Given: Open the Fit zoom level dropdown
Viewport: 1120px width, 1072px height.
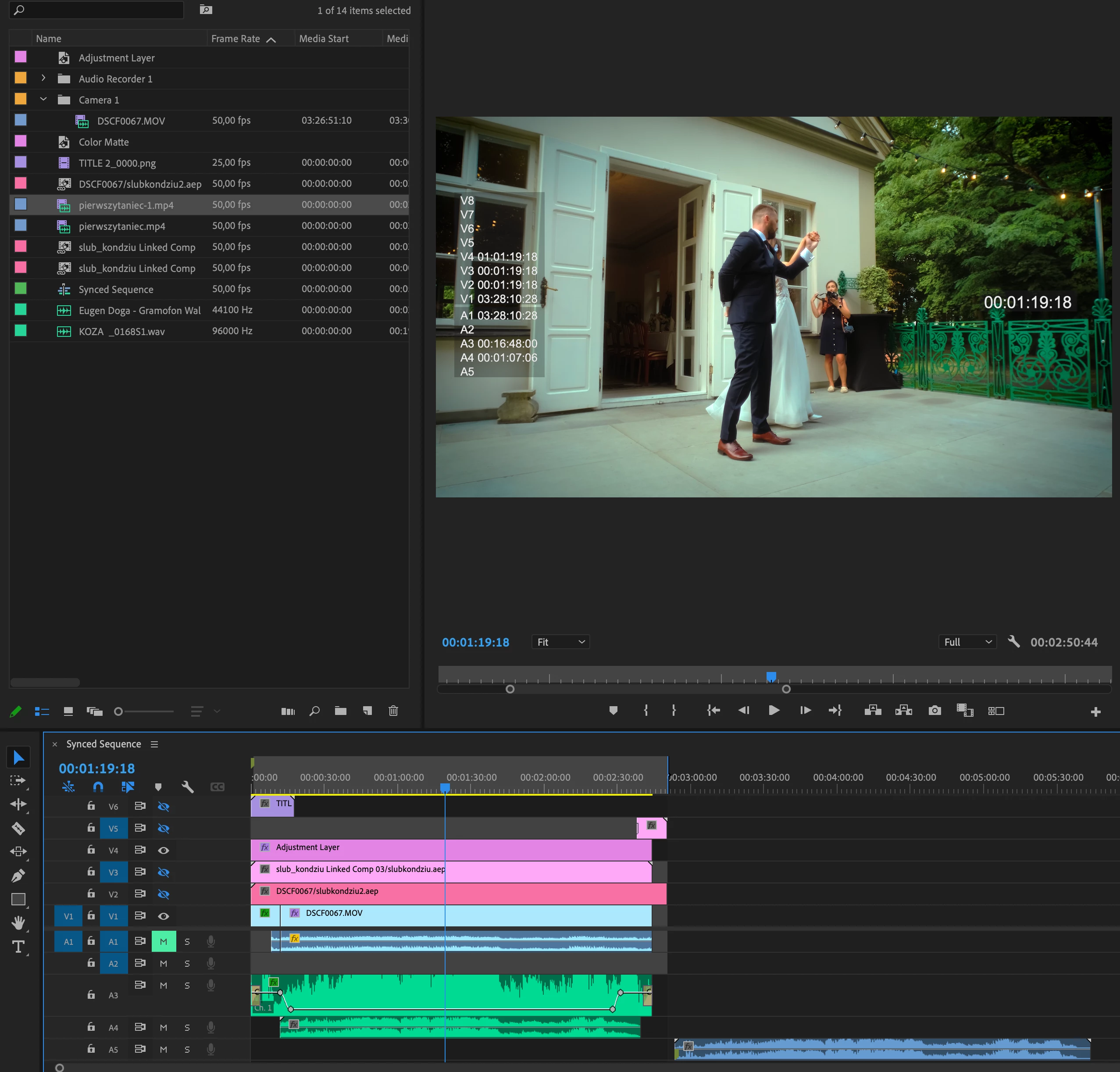Looking at the screenshot, I should coord(560,642).
